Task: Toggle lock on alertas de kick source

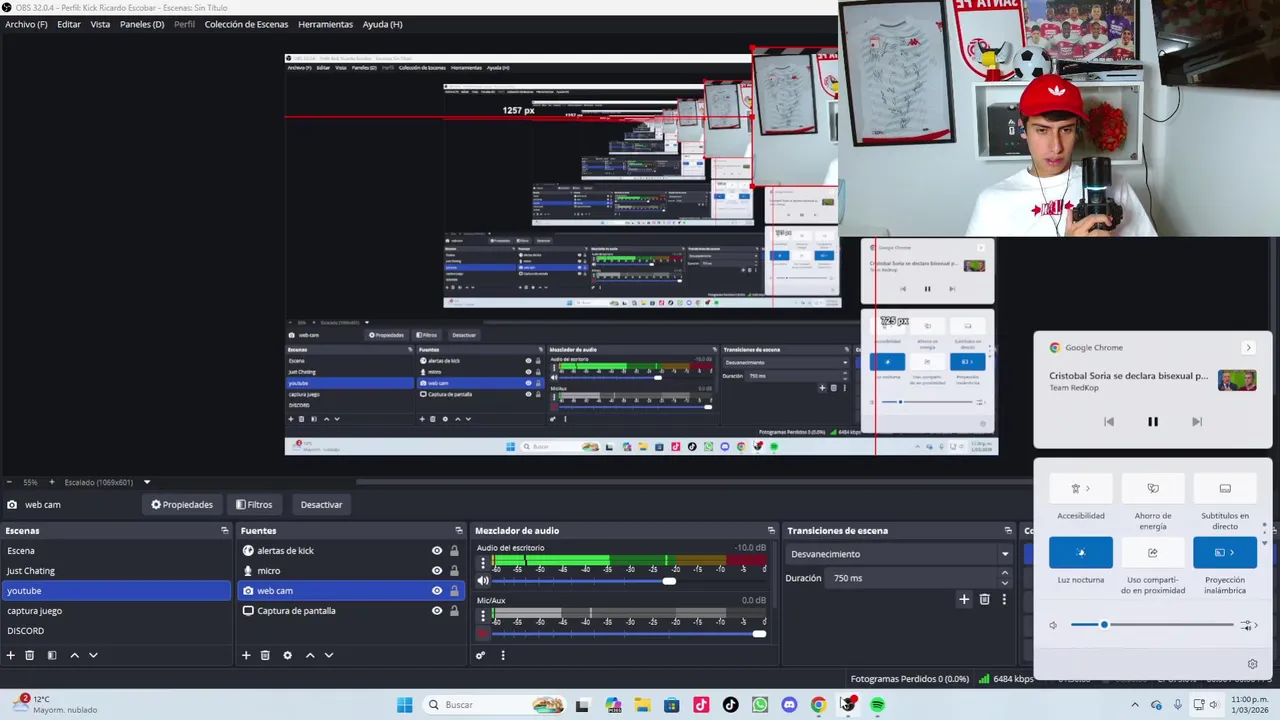Action: pos(454,551)
